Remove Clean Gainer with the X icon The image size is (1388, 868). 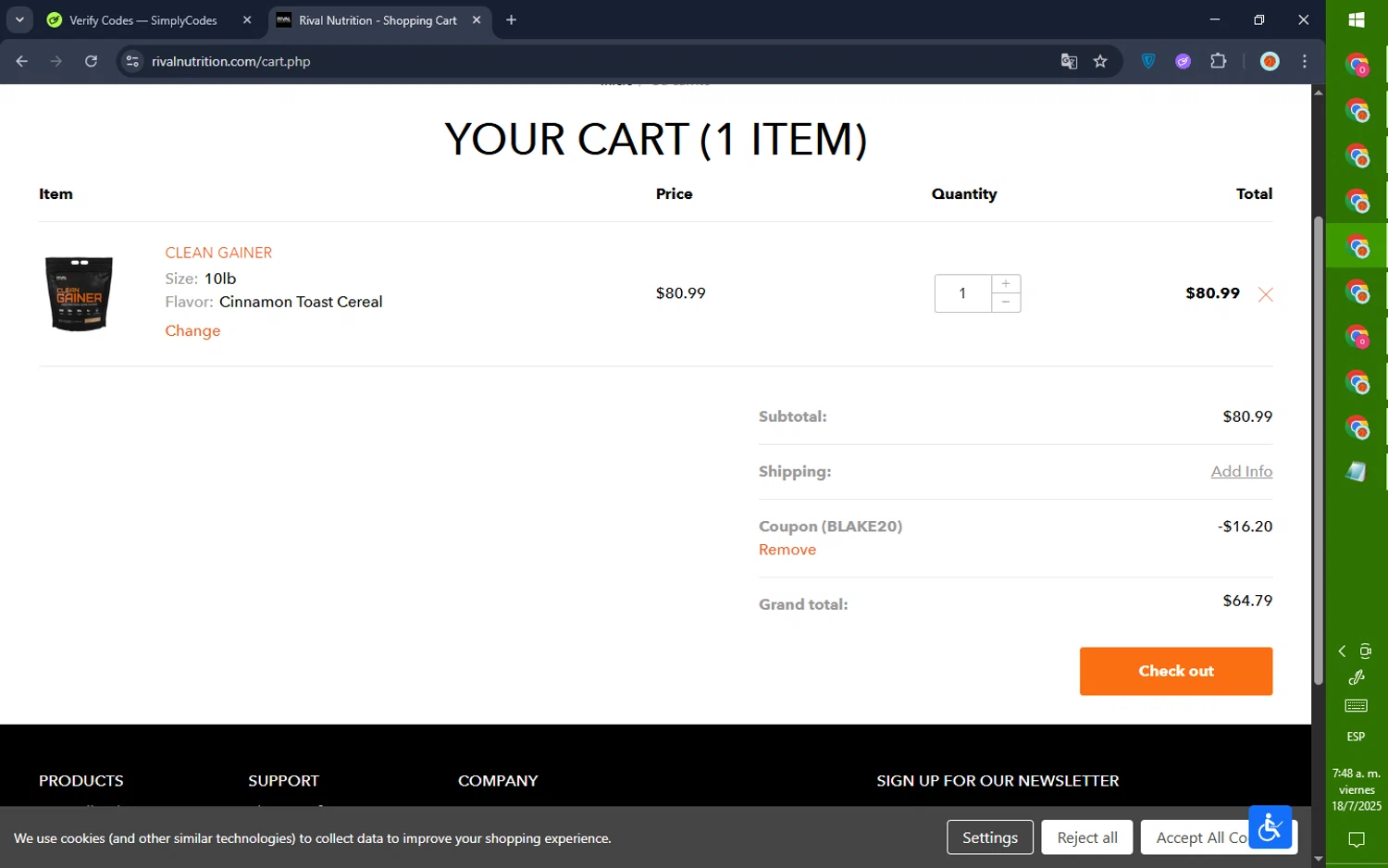(x=1265, y=294)
